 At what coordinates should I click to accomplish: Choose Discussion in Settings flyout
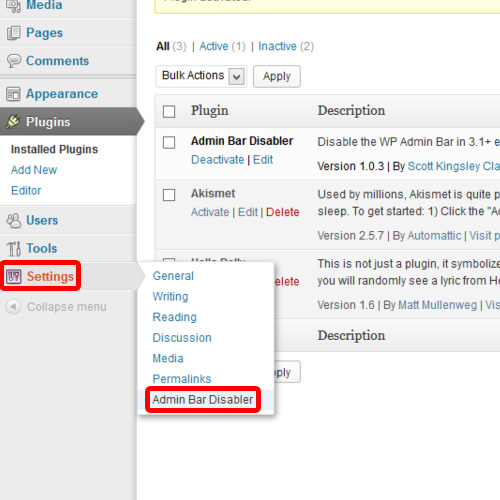click(182, 338)
